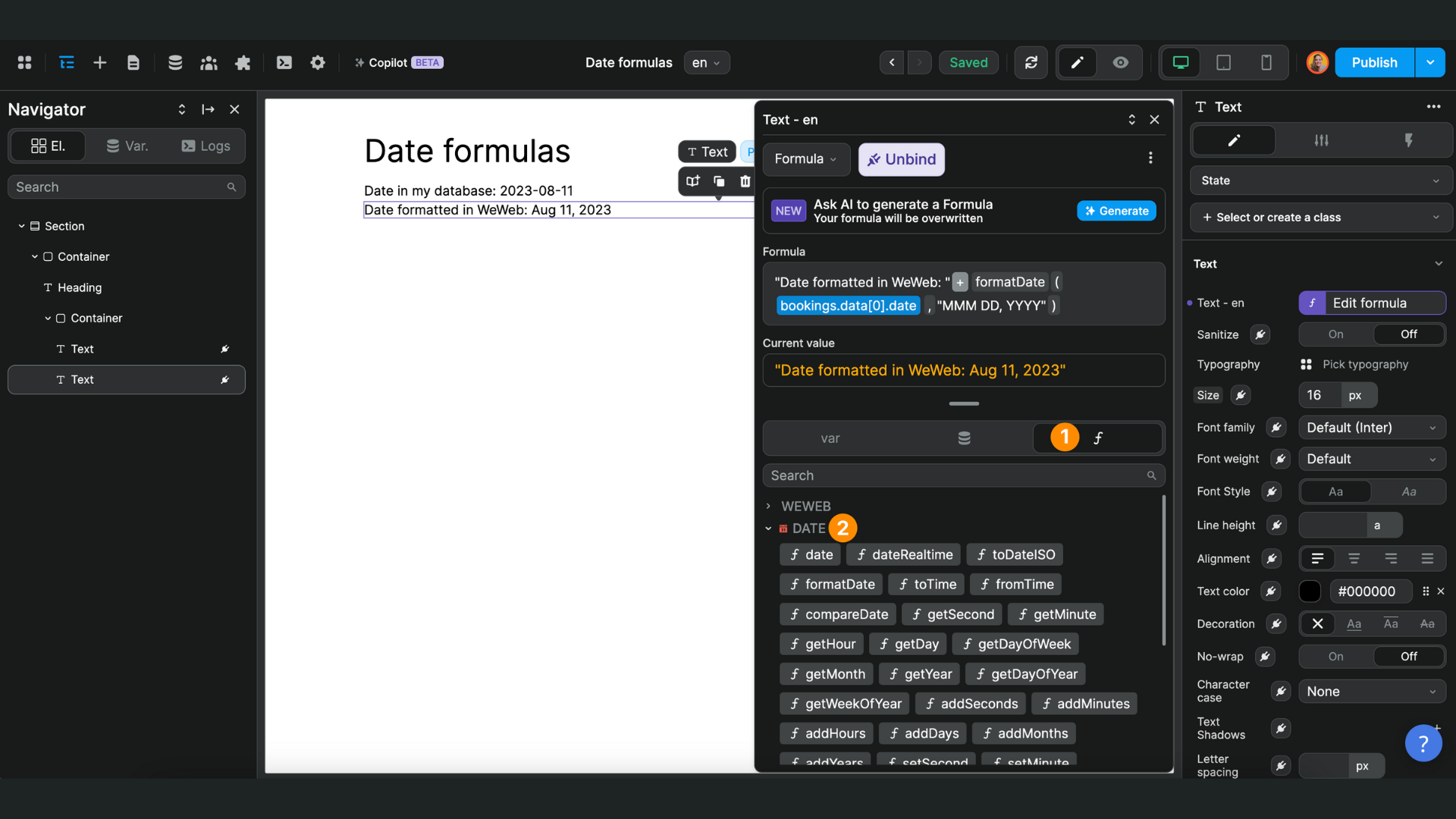Open the plugins panel via the puzzle icon
The height and width of the screenshot is (819, 1456).
click(243, 62)
